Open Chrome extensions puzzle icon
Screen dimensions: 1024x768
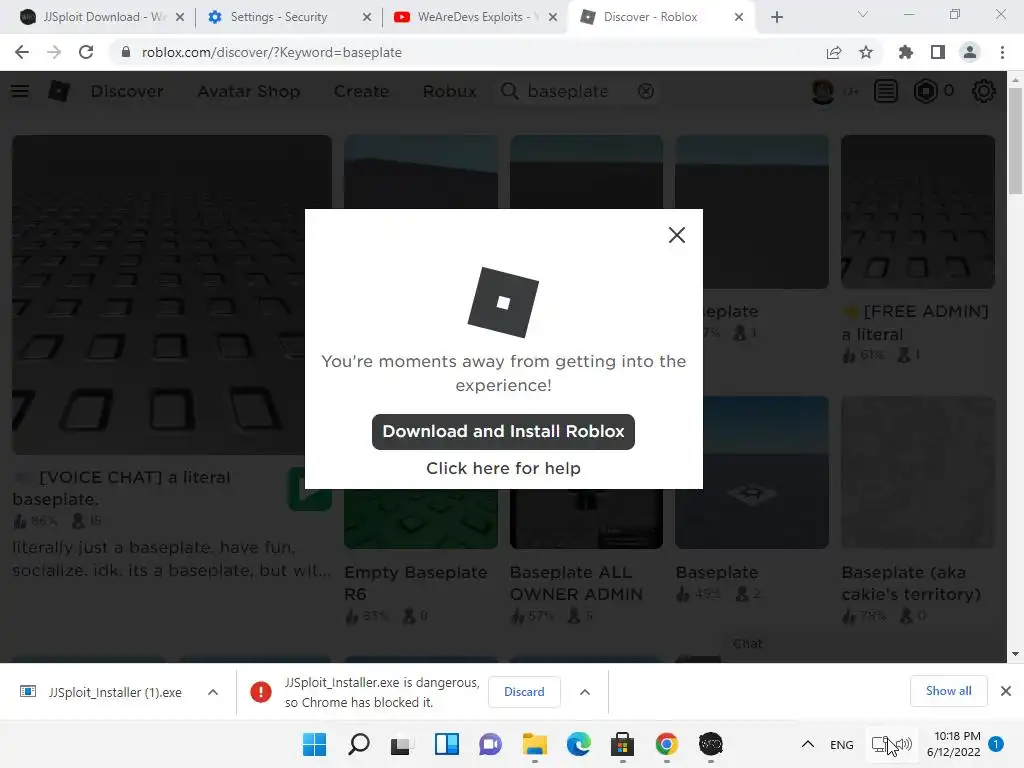(906, 52)
